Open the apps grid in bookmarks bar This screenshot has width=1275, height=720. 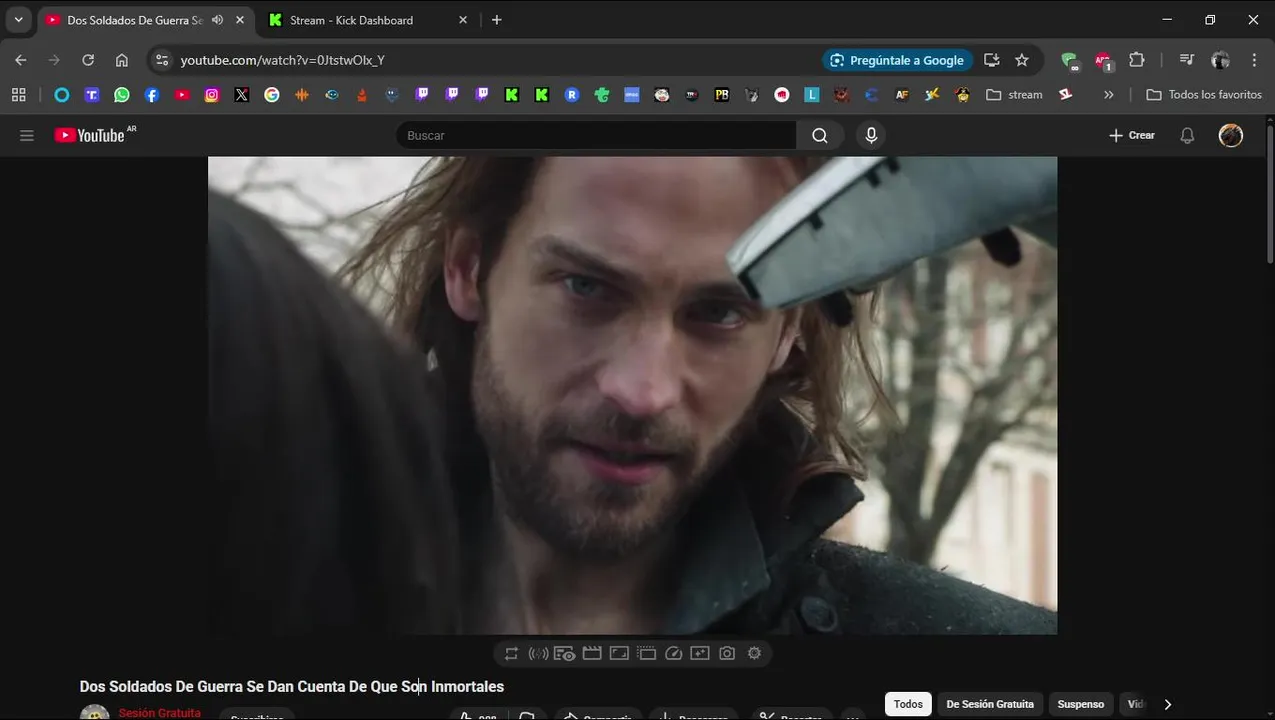(x=18, y=95)
